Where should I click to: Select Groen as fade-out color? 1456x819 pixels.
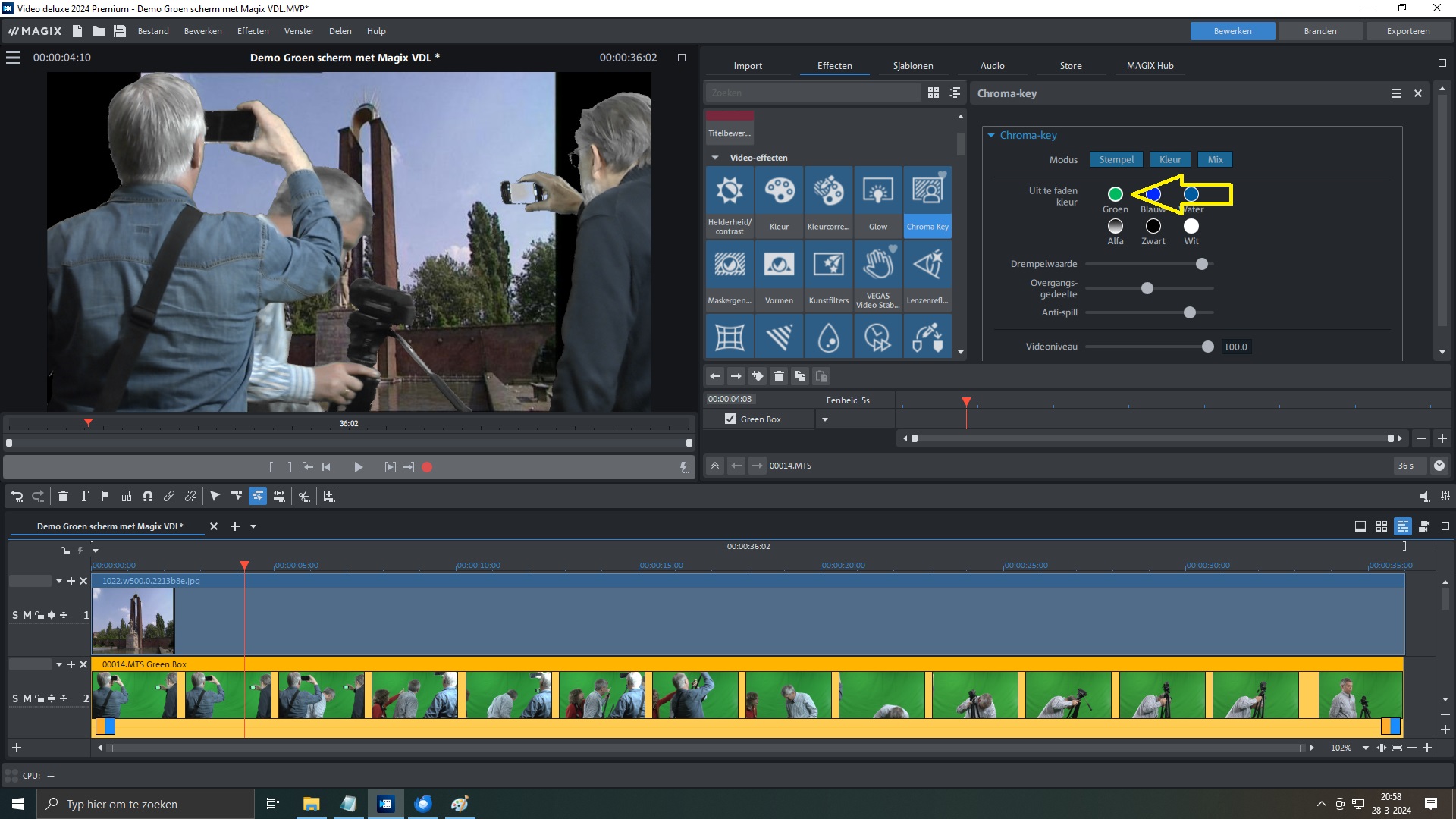(1115, 194)
